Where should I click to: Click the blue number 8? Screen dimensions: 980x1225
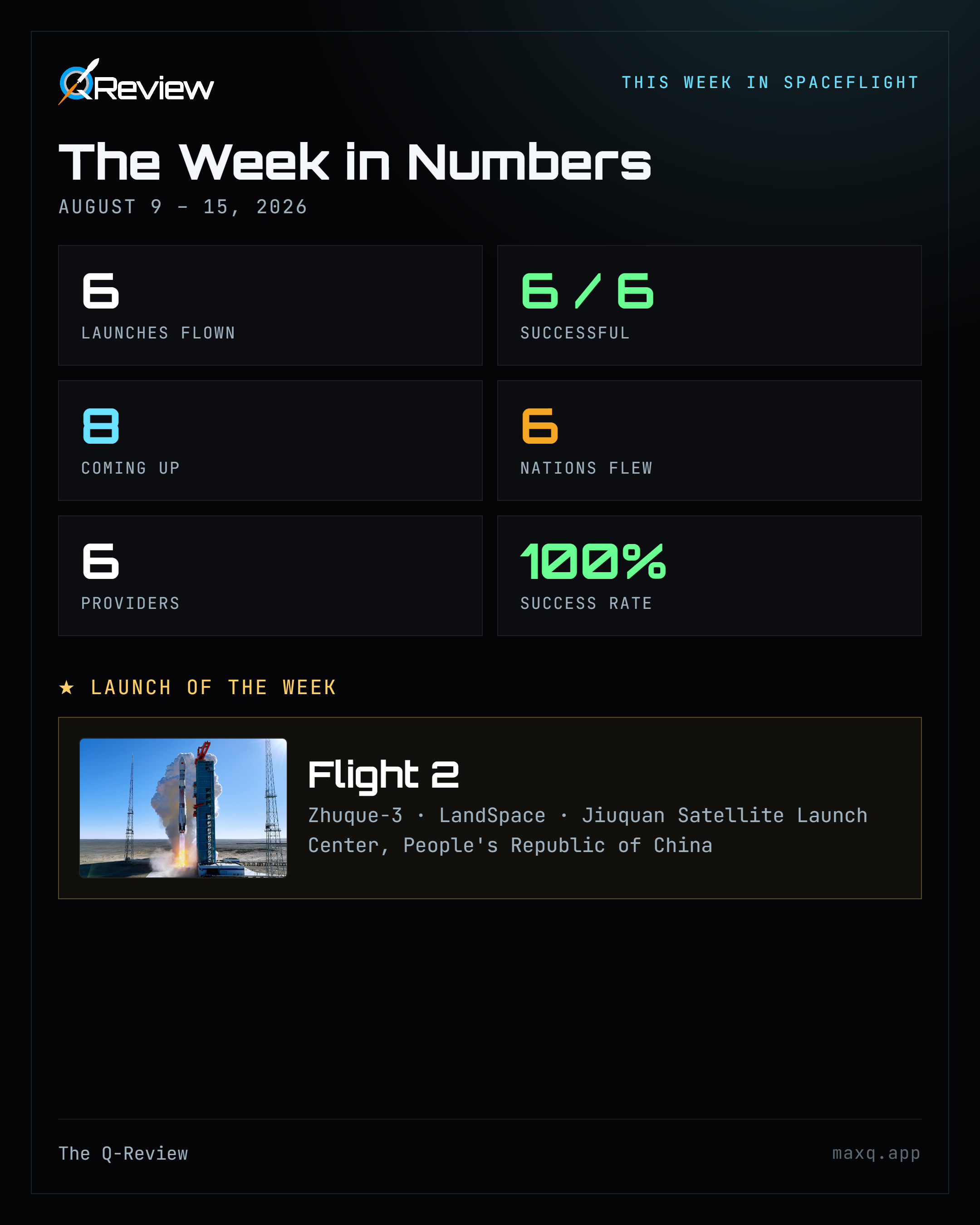click(101, 426)
